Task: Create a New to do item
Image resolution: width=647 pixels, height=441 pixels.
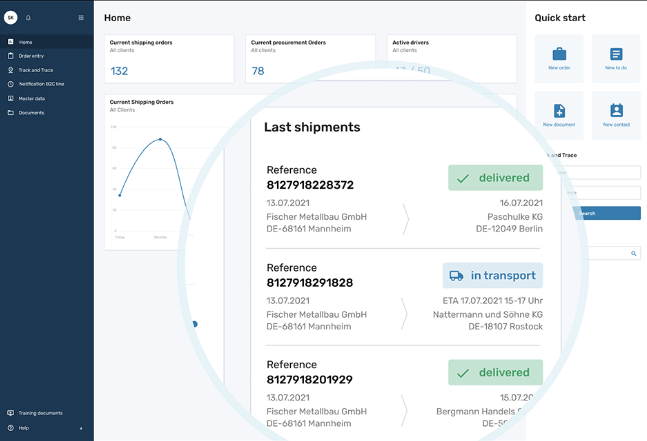Action: tap(616, 59)
